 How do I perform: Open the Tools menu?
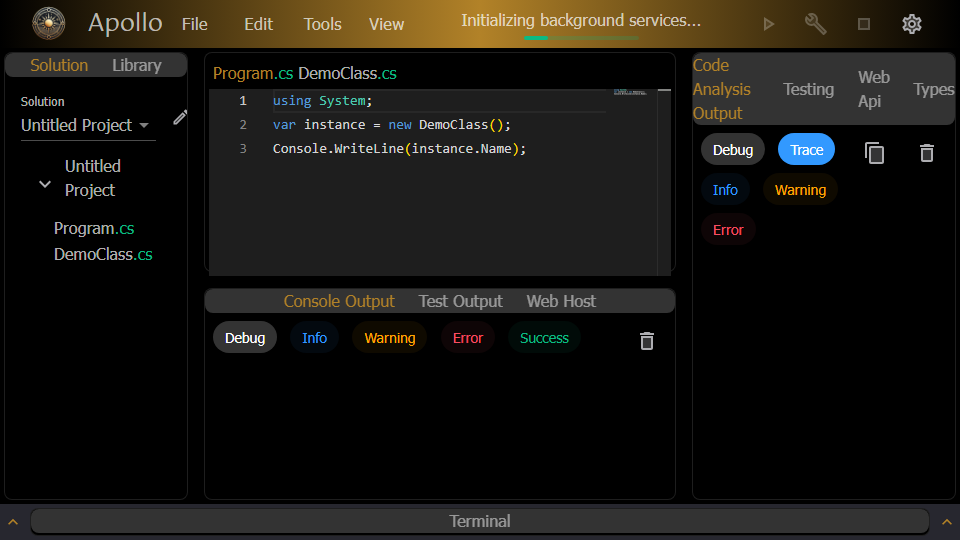pos(323,24)
